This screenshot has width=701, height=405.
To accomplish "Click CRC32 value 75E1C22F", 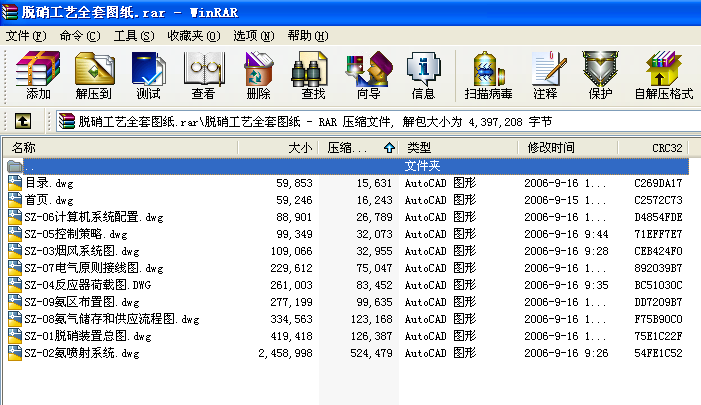I will (658, 336).
